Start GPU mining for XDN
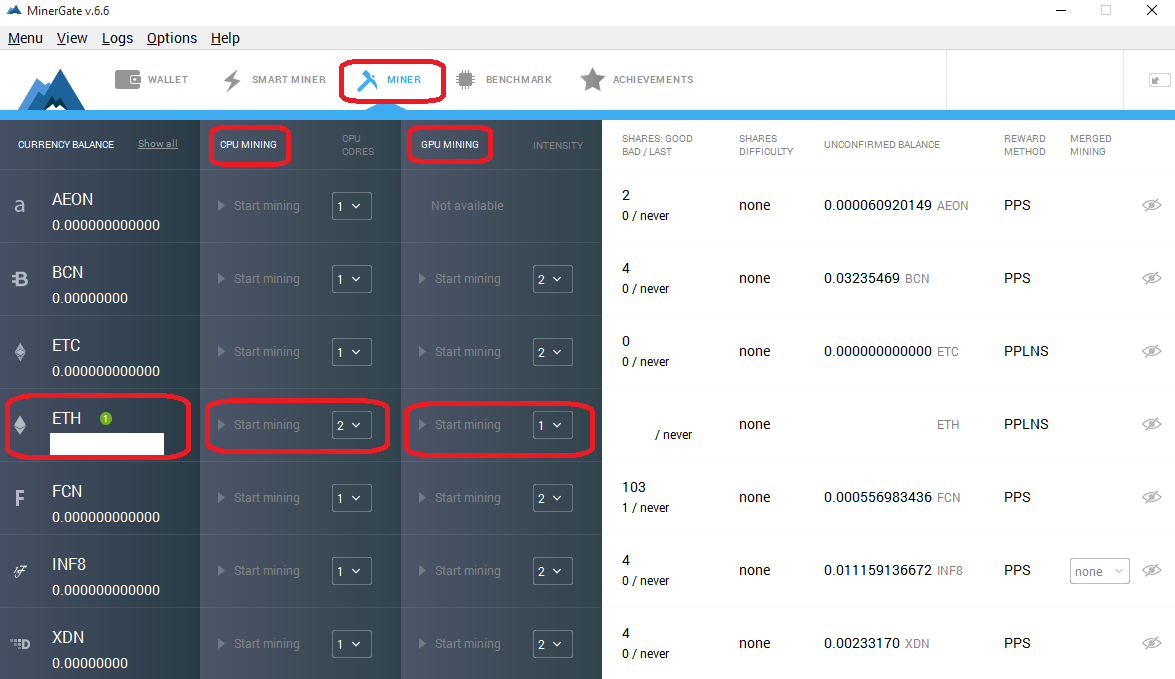 point(459,644)
